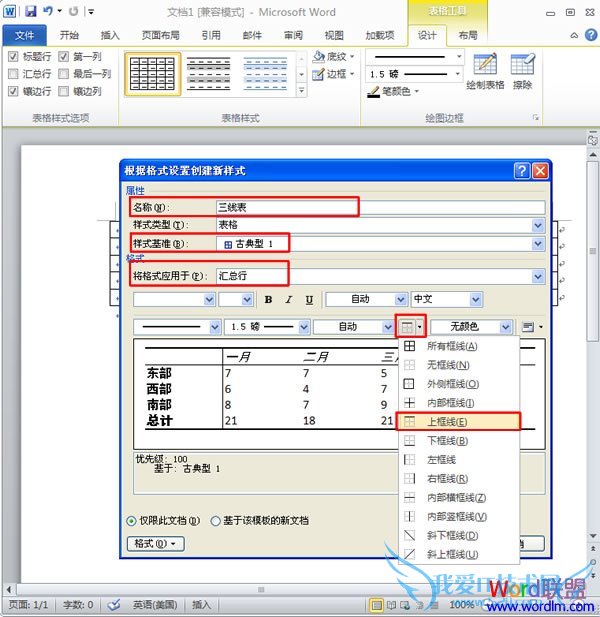Expand the table styles gallery More arrow

point(301,91)
